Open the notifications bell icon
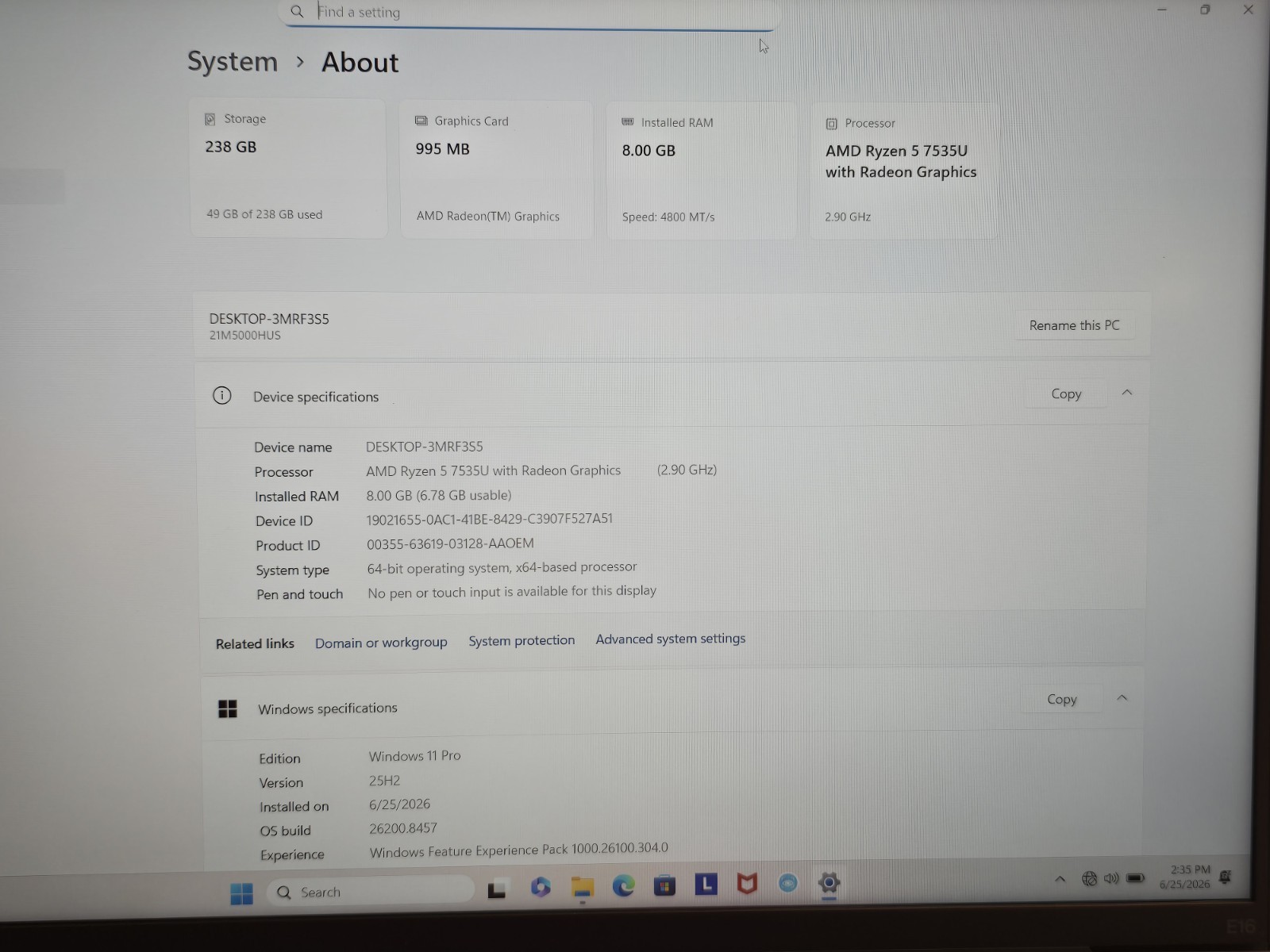Image resolution: width=1270 pixels, height=952 pixels. point(1226,877)
